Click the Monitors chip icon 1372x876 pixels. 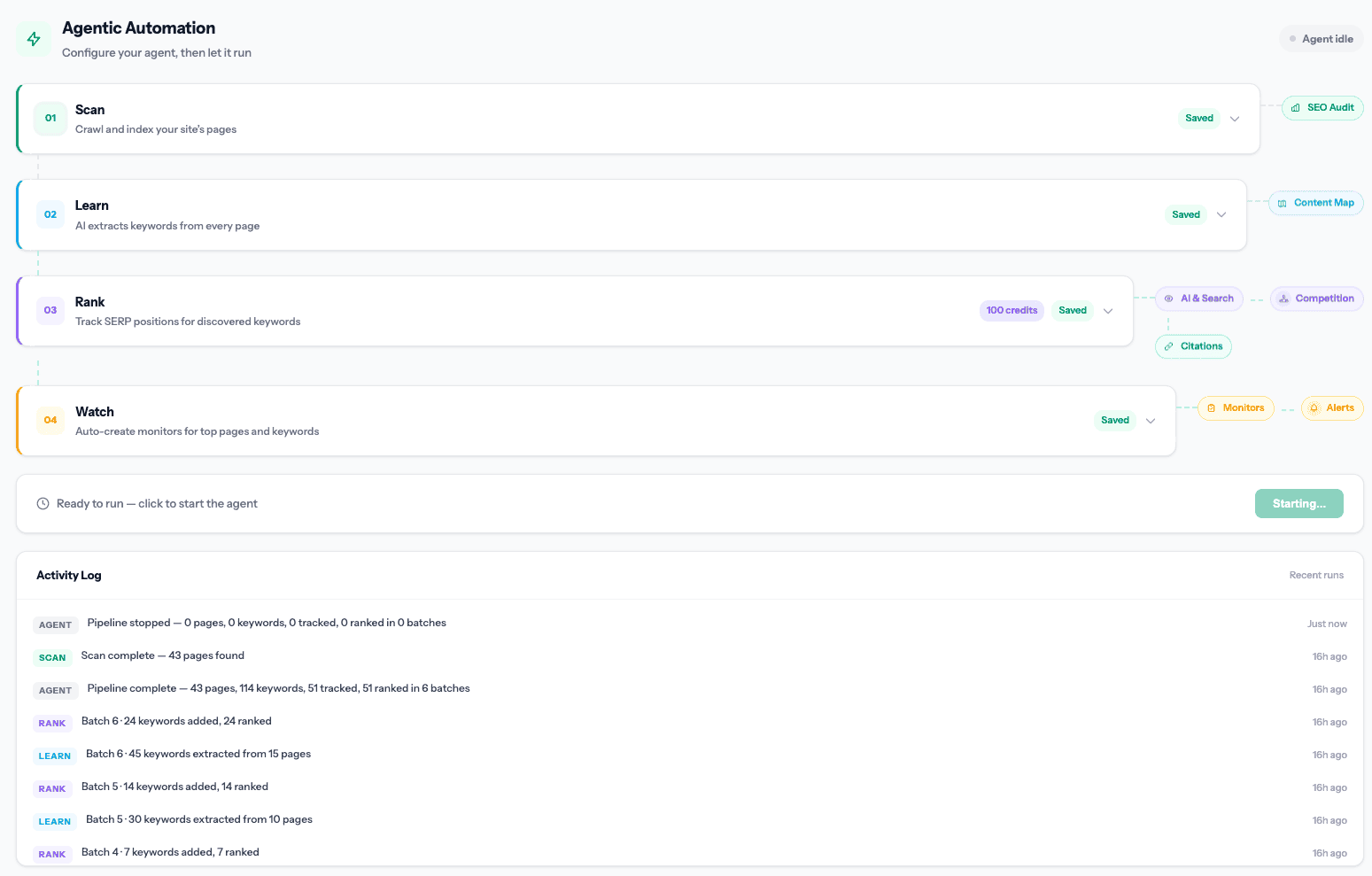1213,408
